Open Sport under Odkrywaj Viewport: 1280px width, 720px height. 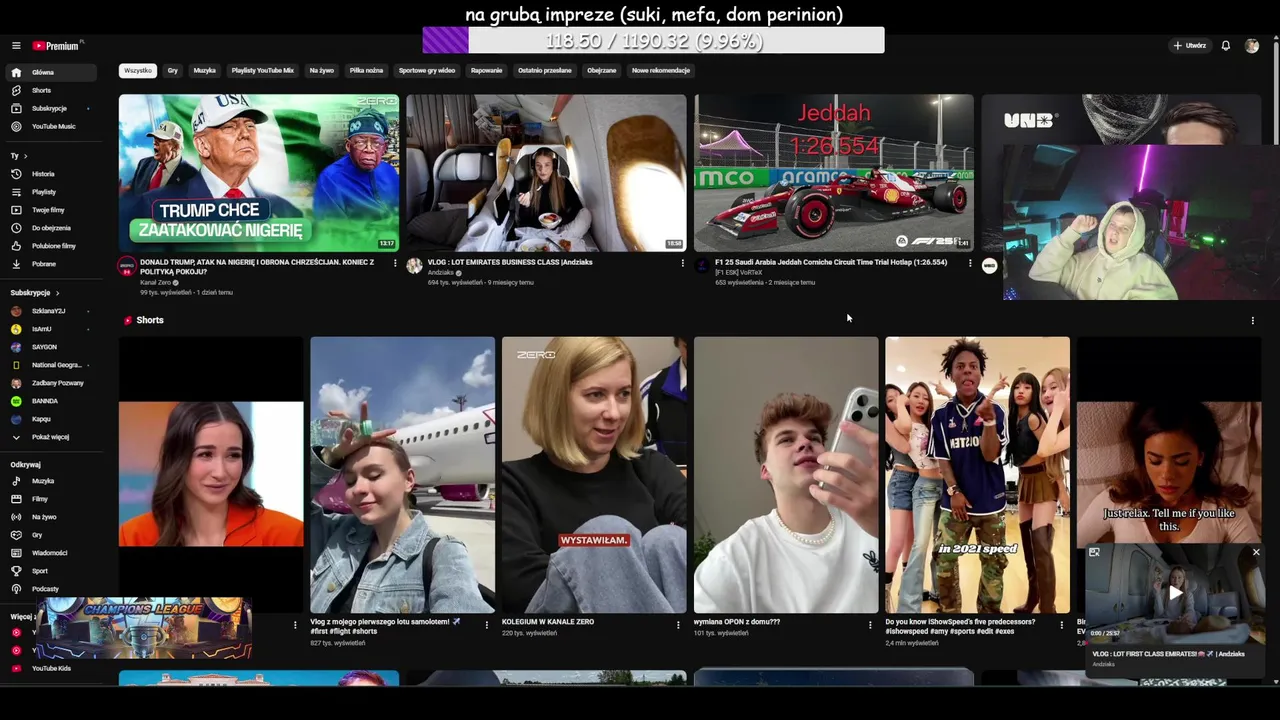(53, 571)
